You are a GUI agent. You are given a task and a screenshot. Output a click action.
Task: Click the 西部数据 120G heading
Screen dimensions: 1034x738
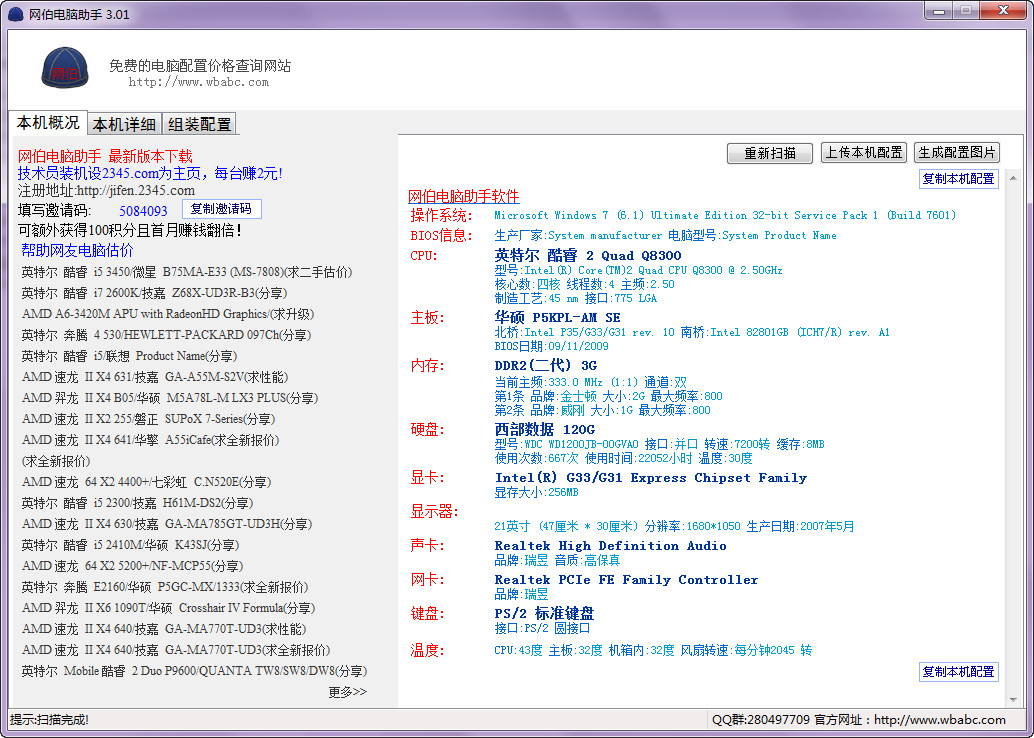click(545, 429)
